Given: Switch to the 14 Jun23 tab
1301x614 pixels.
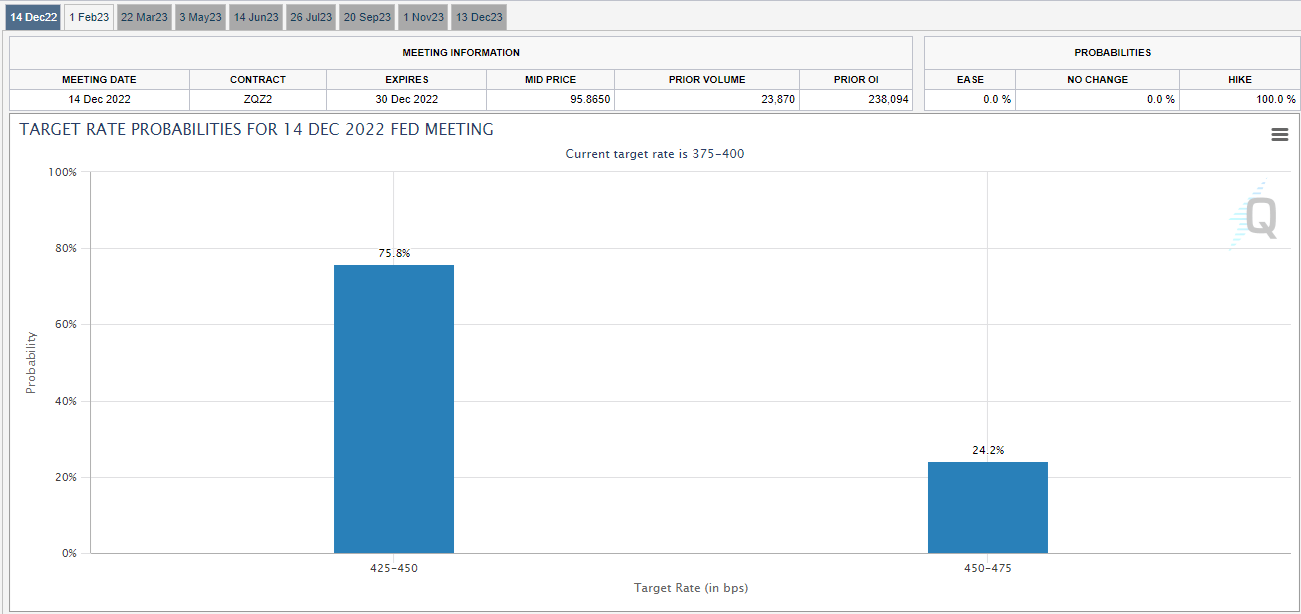Looking at the screenshot, I should point(256,17).
